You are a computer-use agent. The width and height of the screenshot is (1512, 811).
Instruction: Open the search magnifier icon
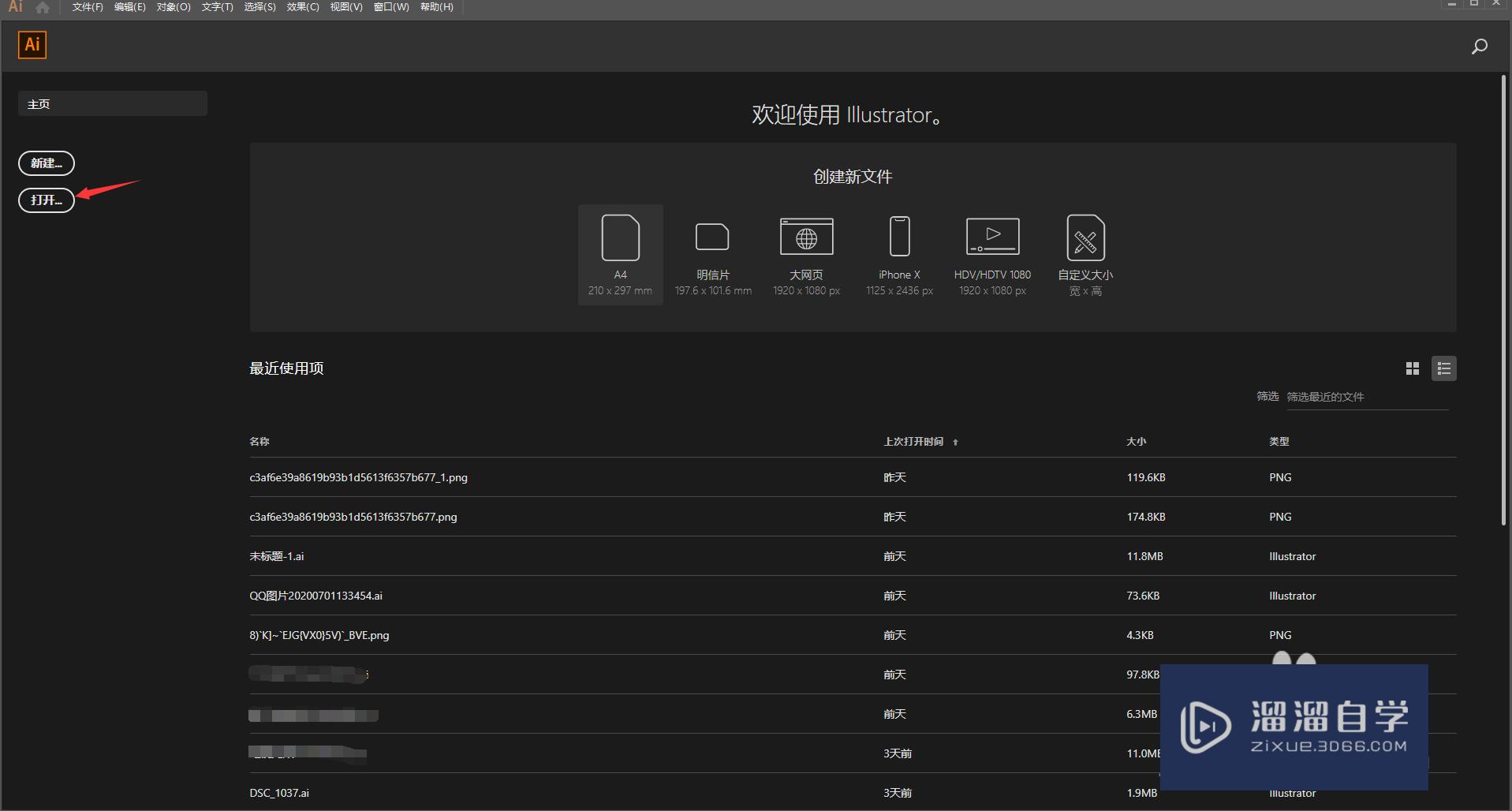pyautogui.click(x=1480, y=47)
